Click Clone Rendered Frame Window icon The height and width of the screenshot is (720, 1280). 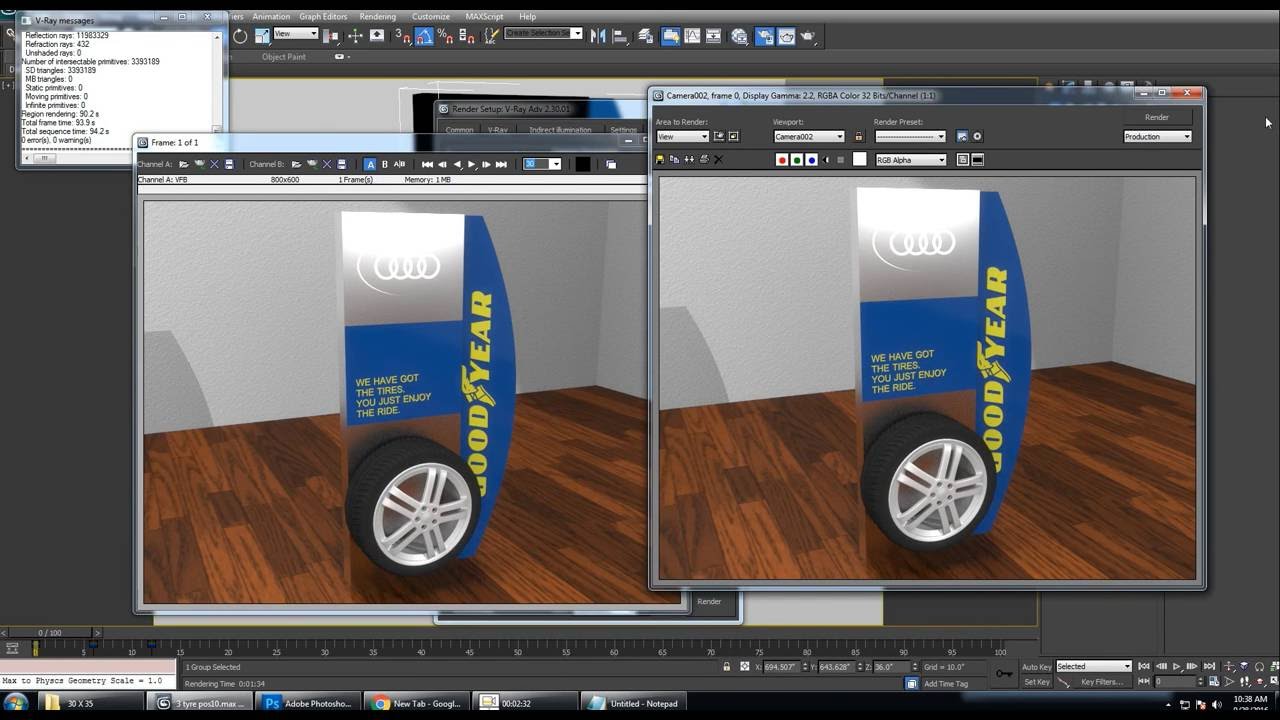pyautogui.click(x=689, y=160)
